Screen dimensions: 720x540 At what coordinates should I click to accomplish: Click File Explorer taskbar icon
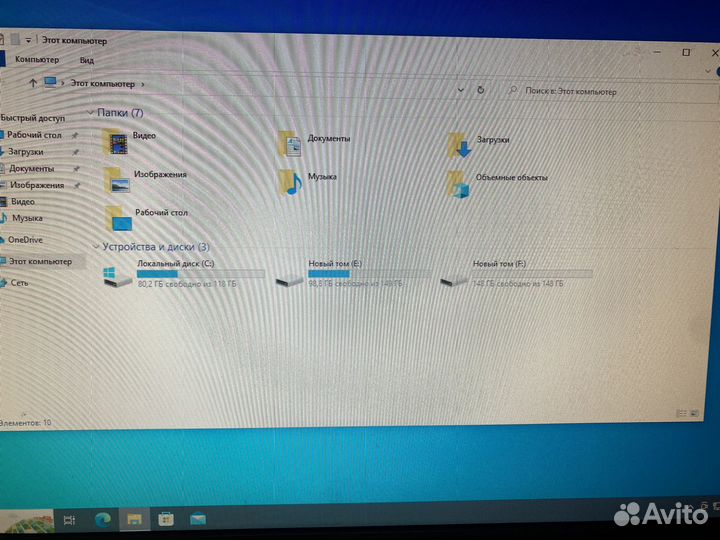(135, 519)
